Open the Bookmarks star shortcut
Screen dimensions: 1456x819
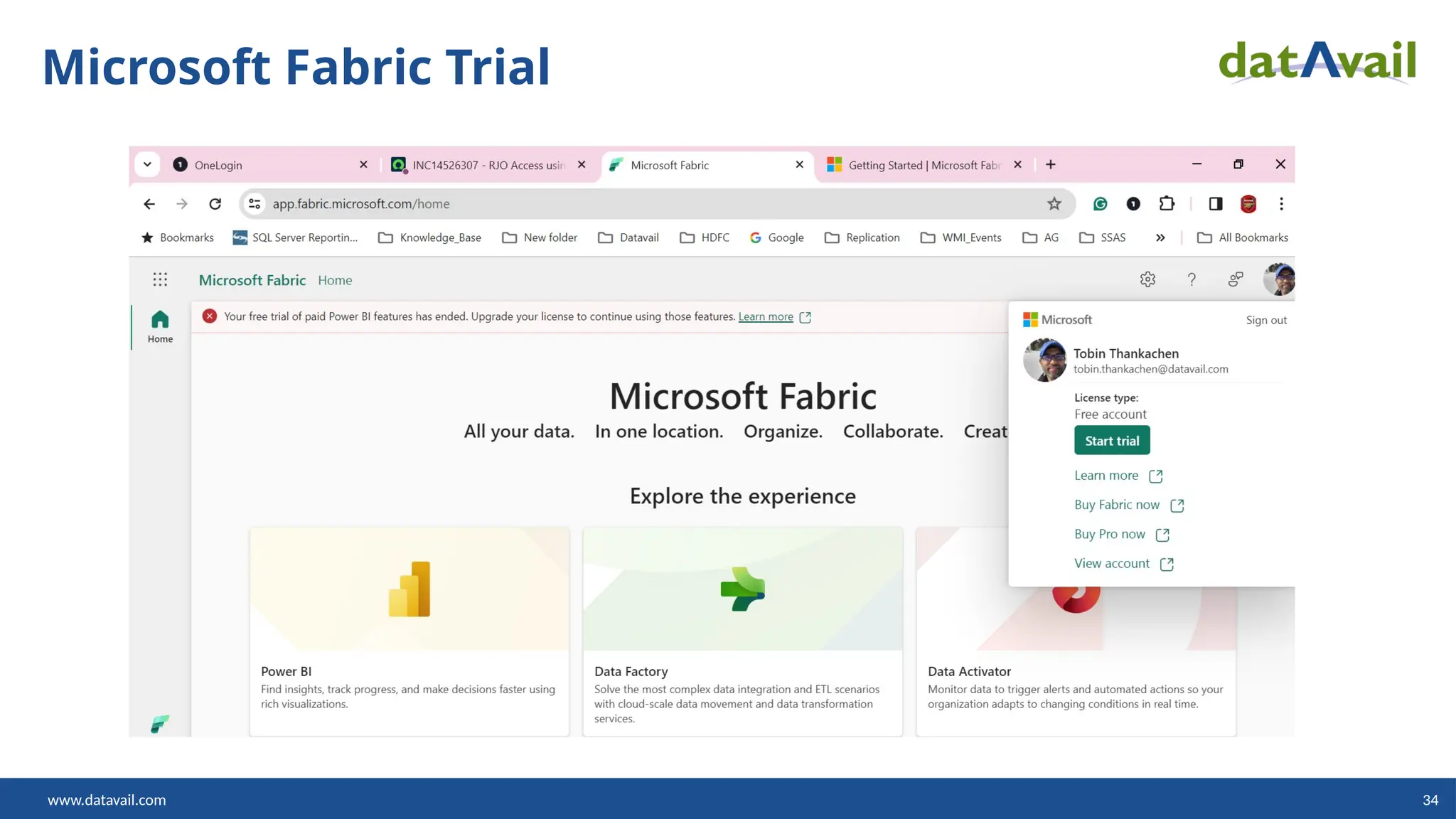[178, 237]
